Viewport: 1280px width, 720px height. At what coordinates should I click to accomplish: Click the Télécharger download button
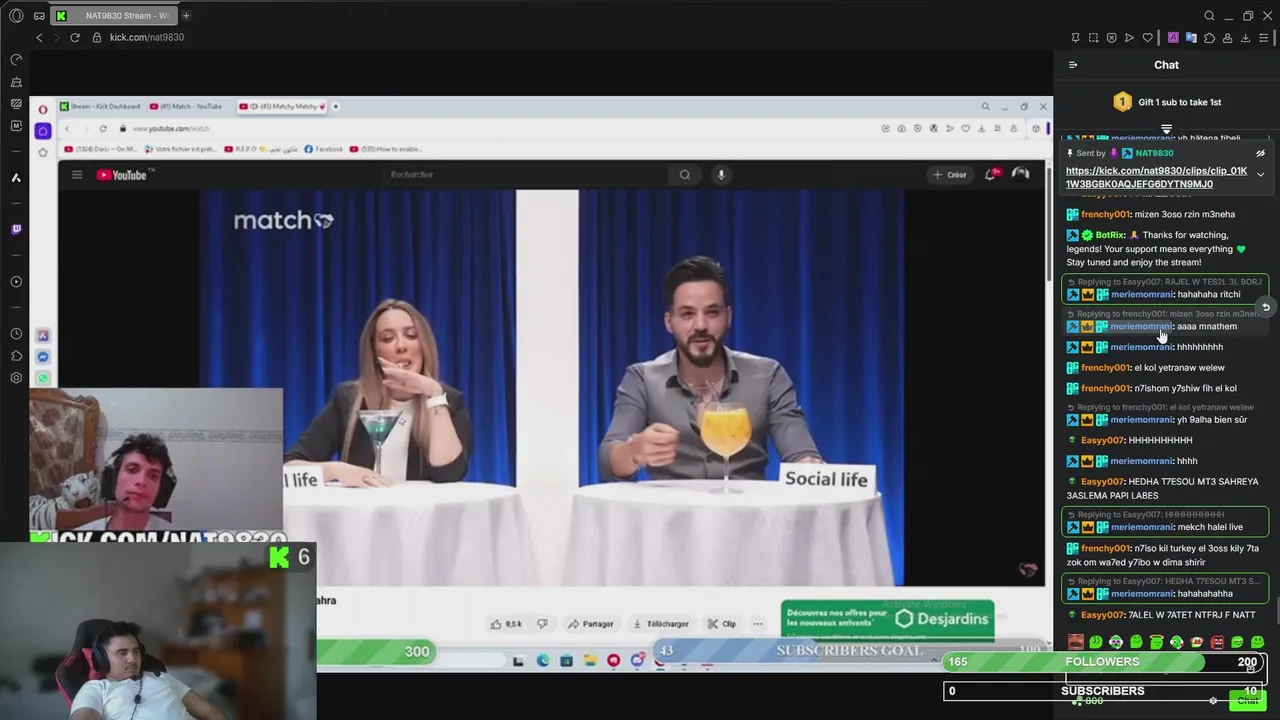pyautogui.click(x=659, y=624)
